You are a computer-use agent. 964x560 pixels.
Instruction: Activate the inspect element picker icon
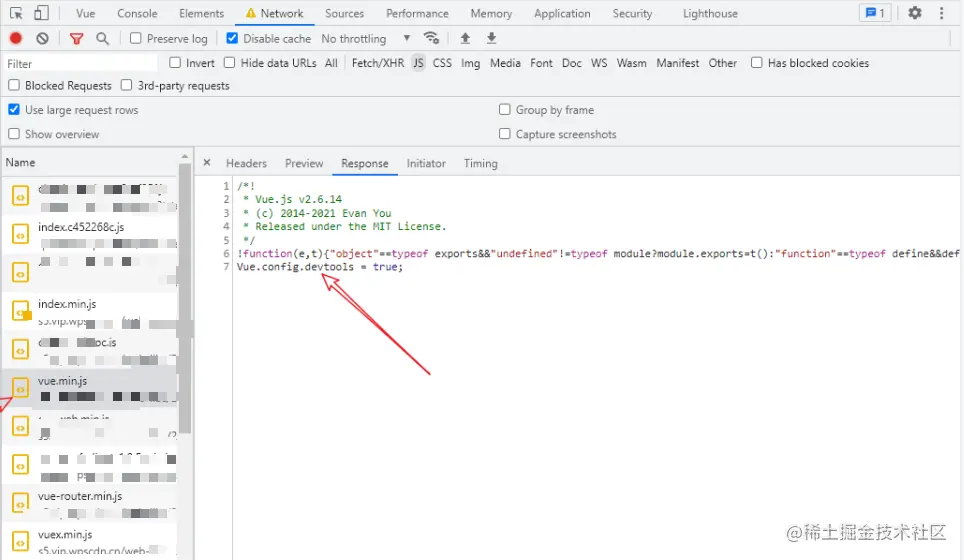pos(16,13)
